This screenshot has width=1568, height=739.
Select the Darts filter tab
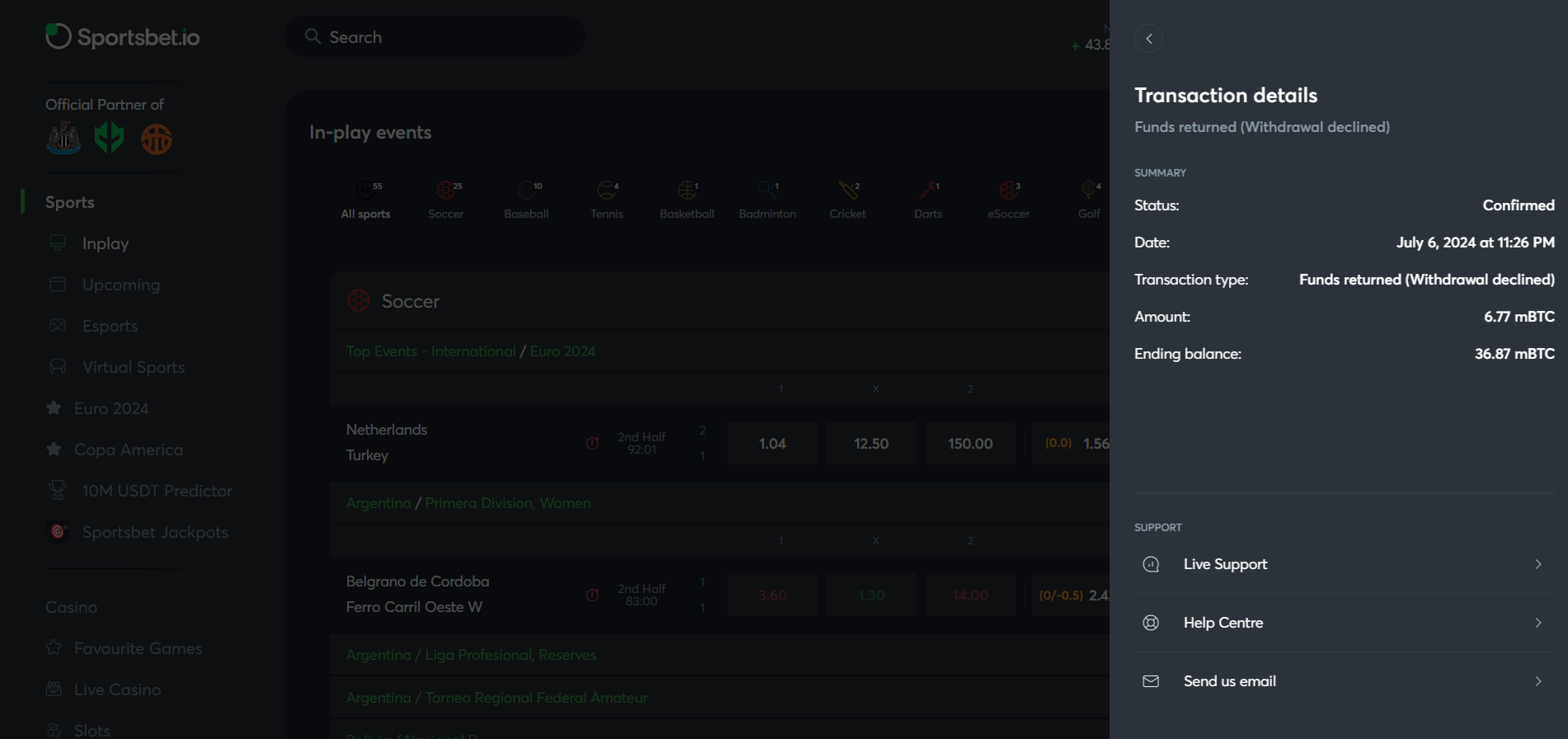pyautogui.click(x=928, y=200)
